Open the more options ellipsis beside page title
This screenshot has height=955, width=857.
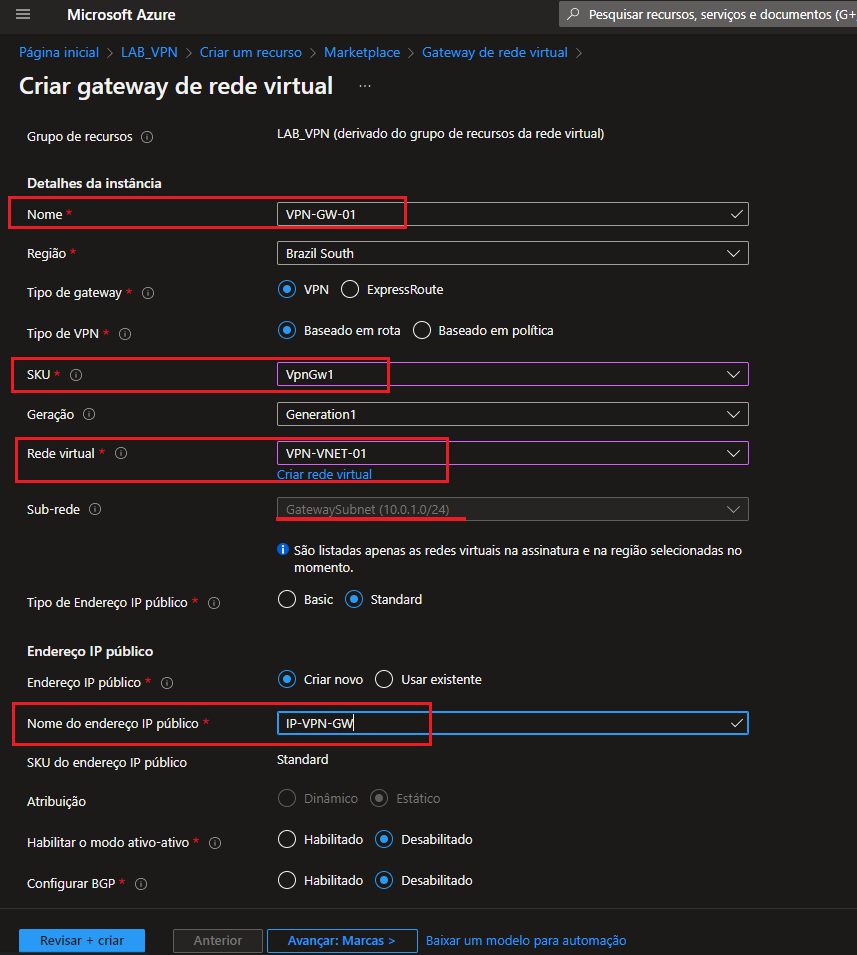pyautogui.click(x=364, y=86)
